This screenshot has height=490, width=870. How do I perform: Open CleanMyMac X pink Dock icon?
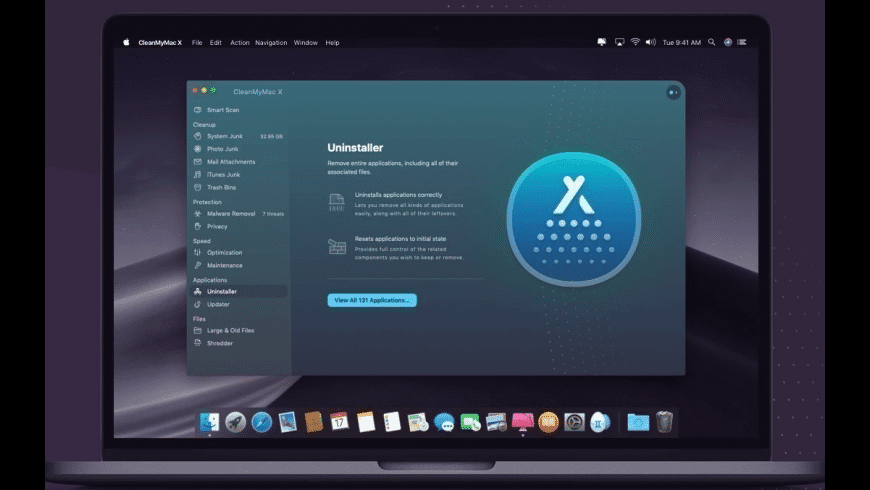pos(522,422)
